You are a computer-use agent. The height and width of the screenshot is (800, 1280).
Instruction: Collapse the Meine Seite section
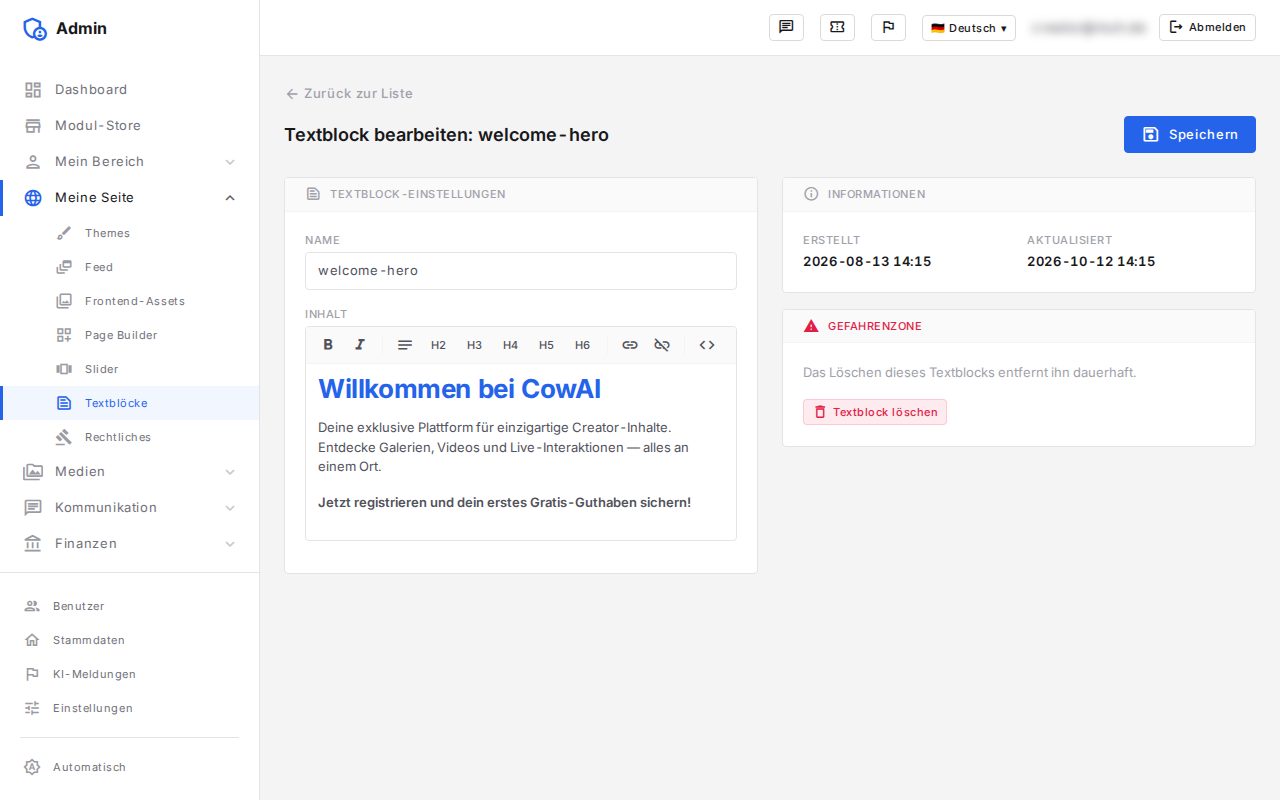point(130,198)
